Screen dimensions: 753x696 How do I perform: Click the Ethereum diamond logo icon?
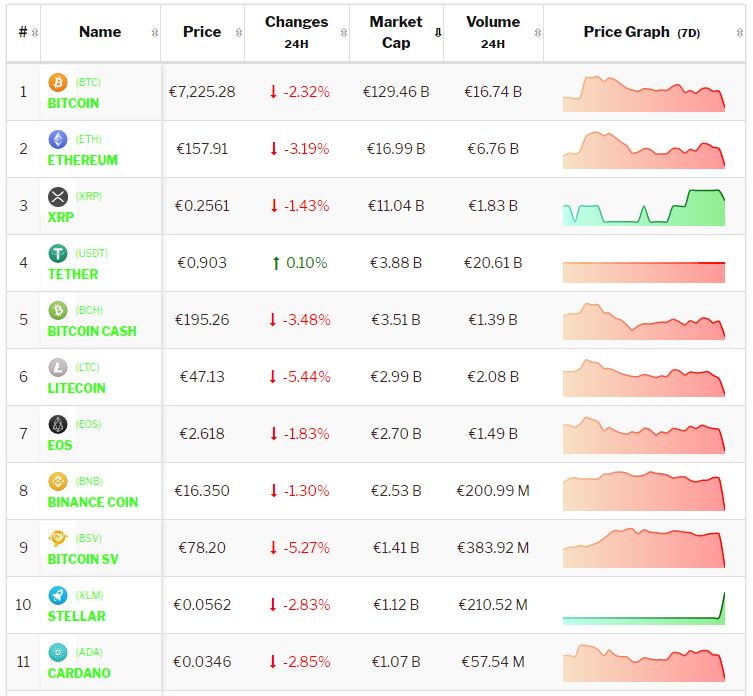coord(58,139)
